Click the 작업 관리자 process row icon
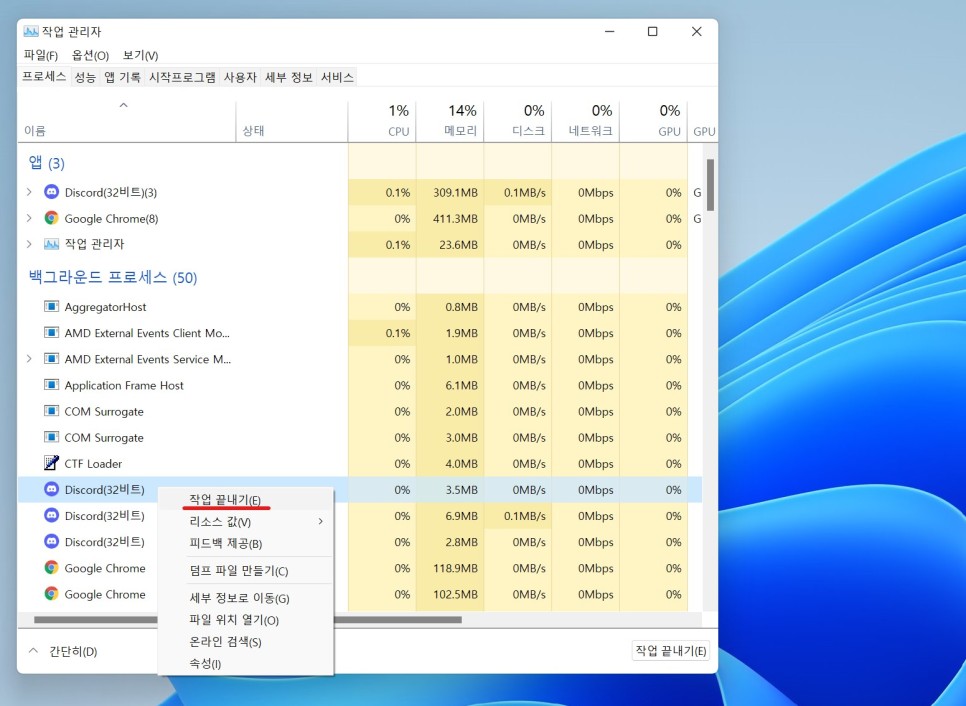The width and height of the screenshot is (966, 706). click(51, 244)
